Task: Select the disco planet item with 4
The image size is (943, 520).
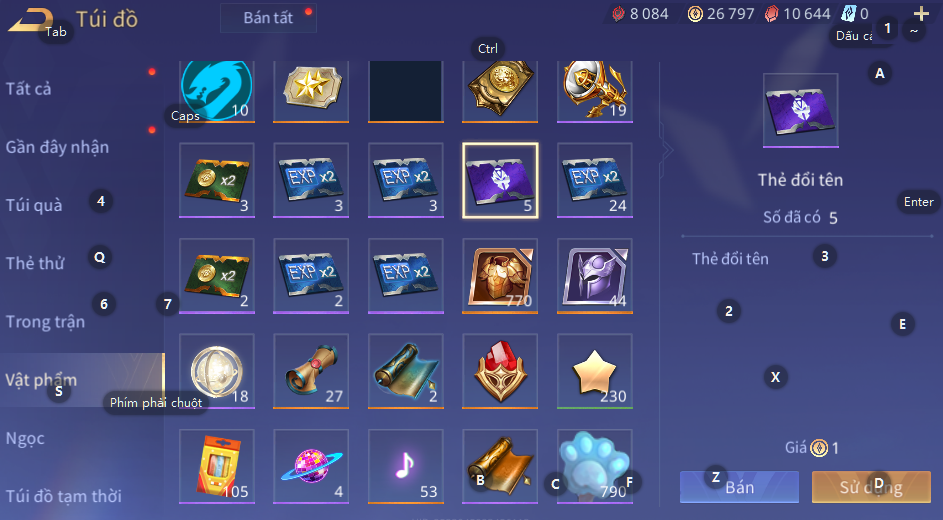Action: (311, 466)
